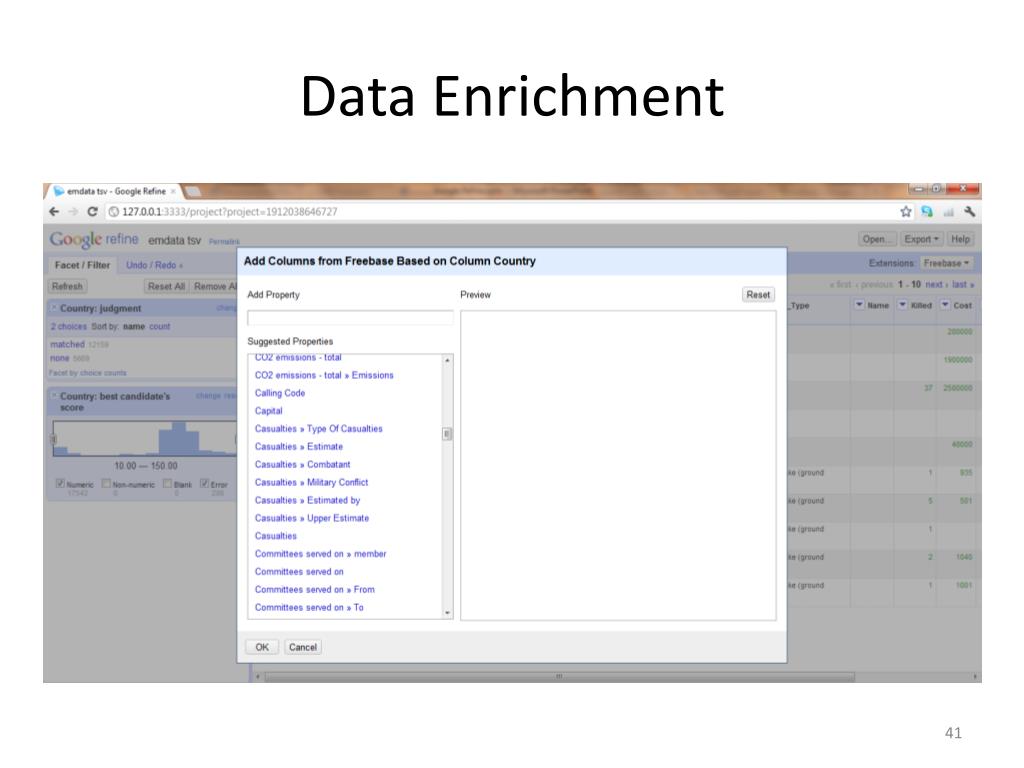Open the Killed column dropdown menu
Viewport: 1024px width, 768px height.
pos(903,305)
